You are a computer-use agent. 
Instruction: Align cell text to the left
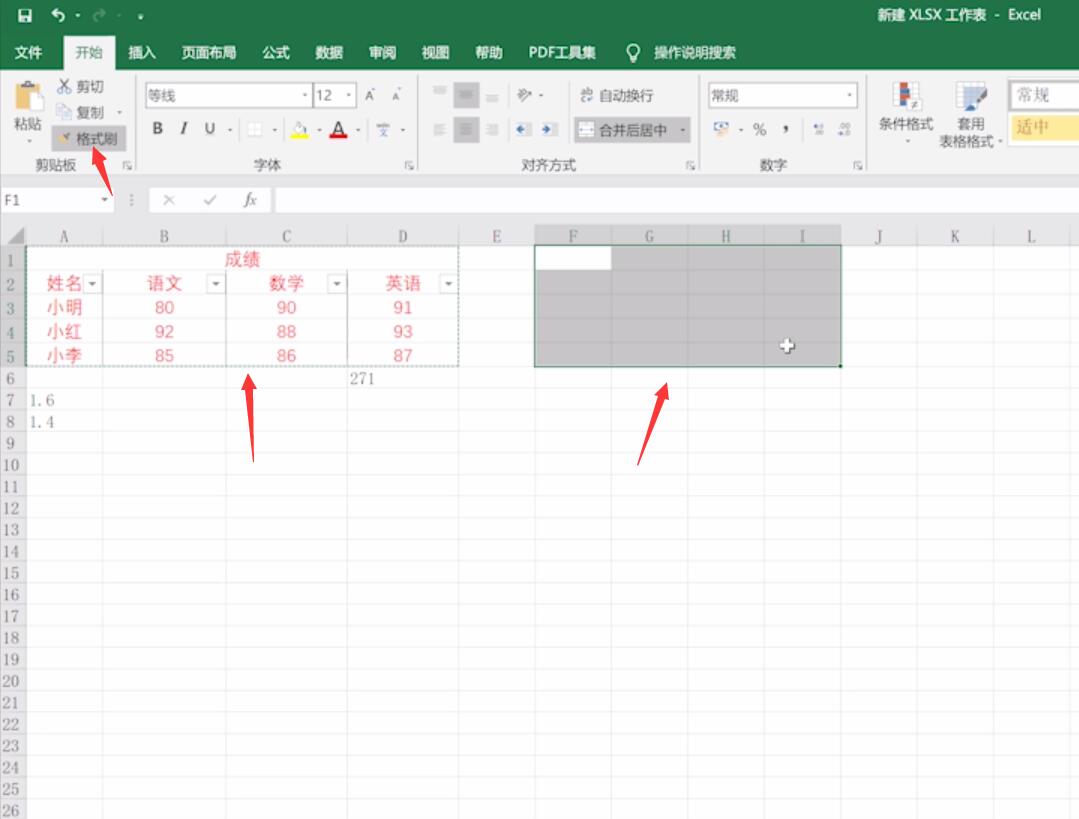(x=440, y=129)
